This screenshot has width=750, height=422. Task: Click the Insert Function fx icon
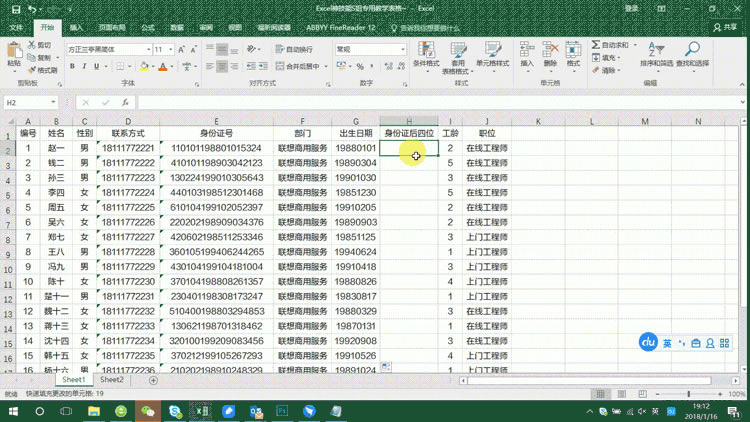125,102
